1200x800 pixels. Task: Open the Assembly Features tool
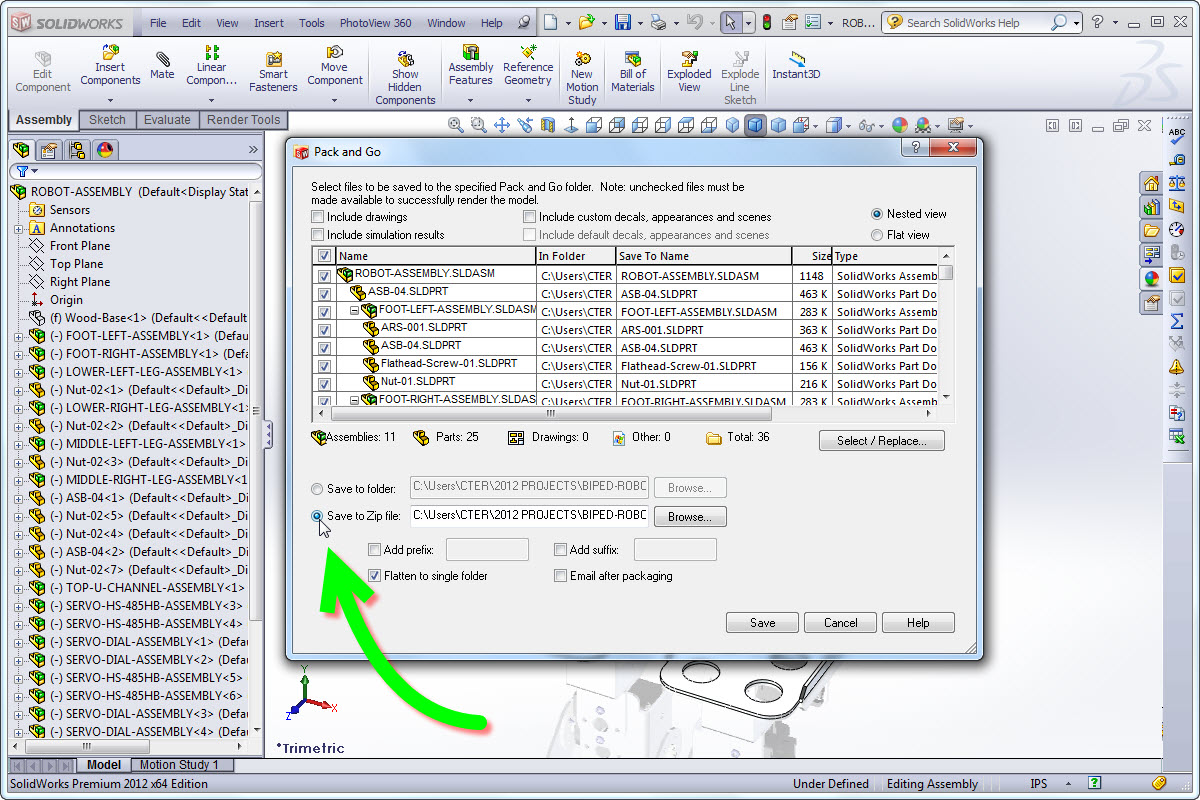(470, 65)
